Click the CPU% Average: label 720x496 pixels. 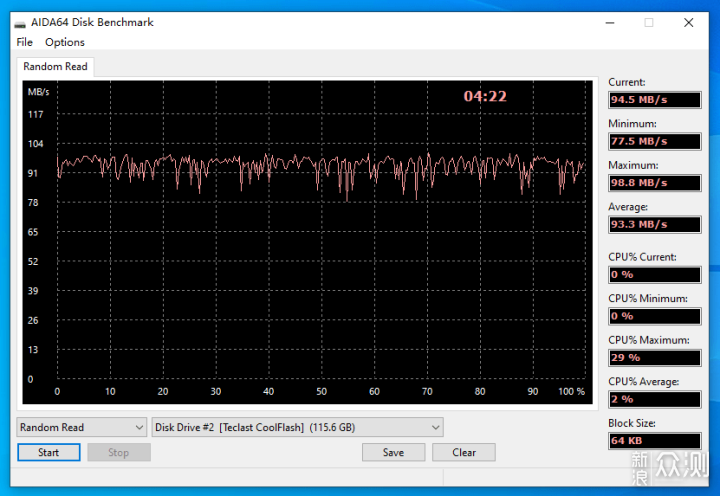point(644,382)
